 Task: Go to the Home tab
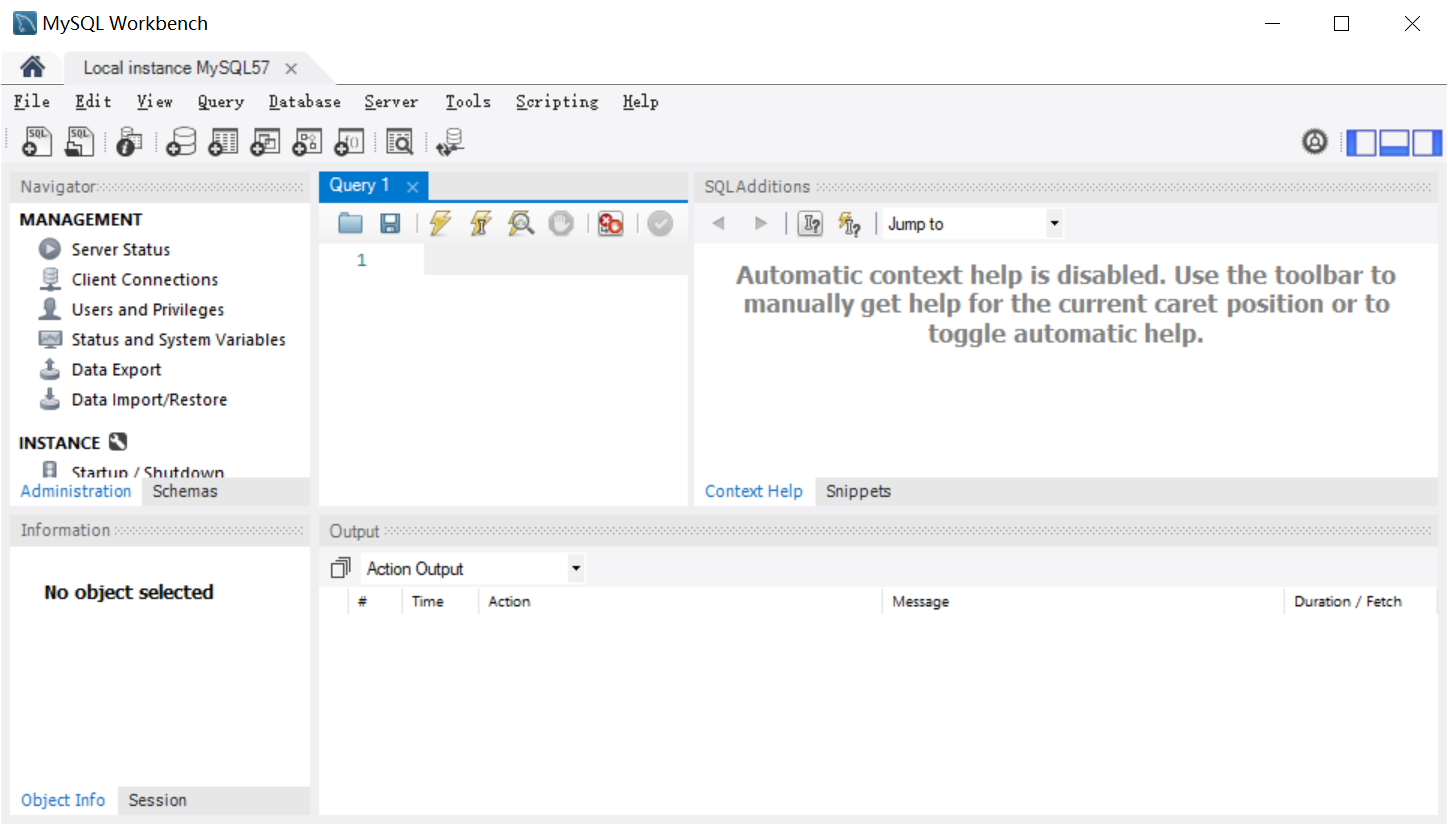tap(32, 67)
